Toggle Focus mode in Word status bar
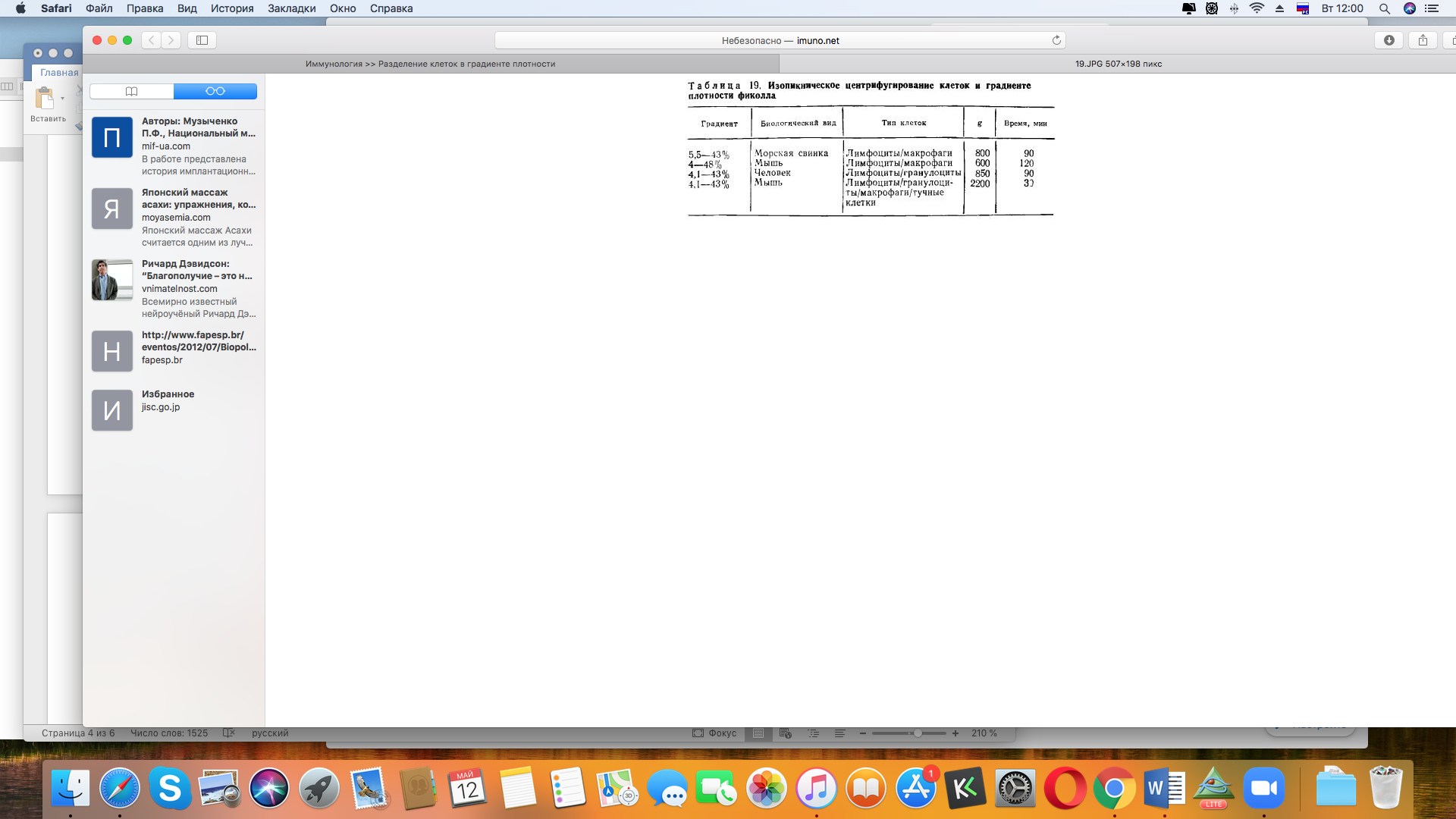Image resolution: width=1456 pixels, height=819 pixels. pos(714,733)
